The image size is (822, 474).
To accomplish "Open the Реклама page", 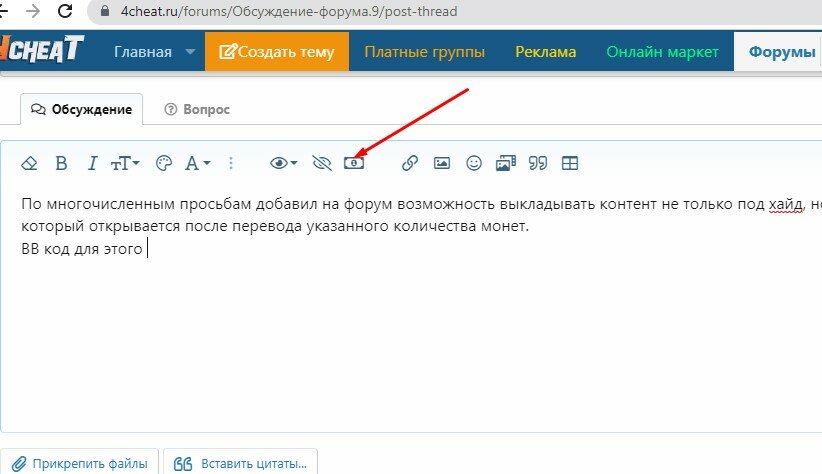I will (546, 51).
